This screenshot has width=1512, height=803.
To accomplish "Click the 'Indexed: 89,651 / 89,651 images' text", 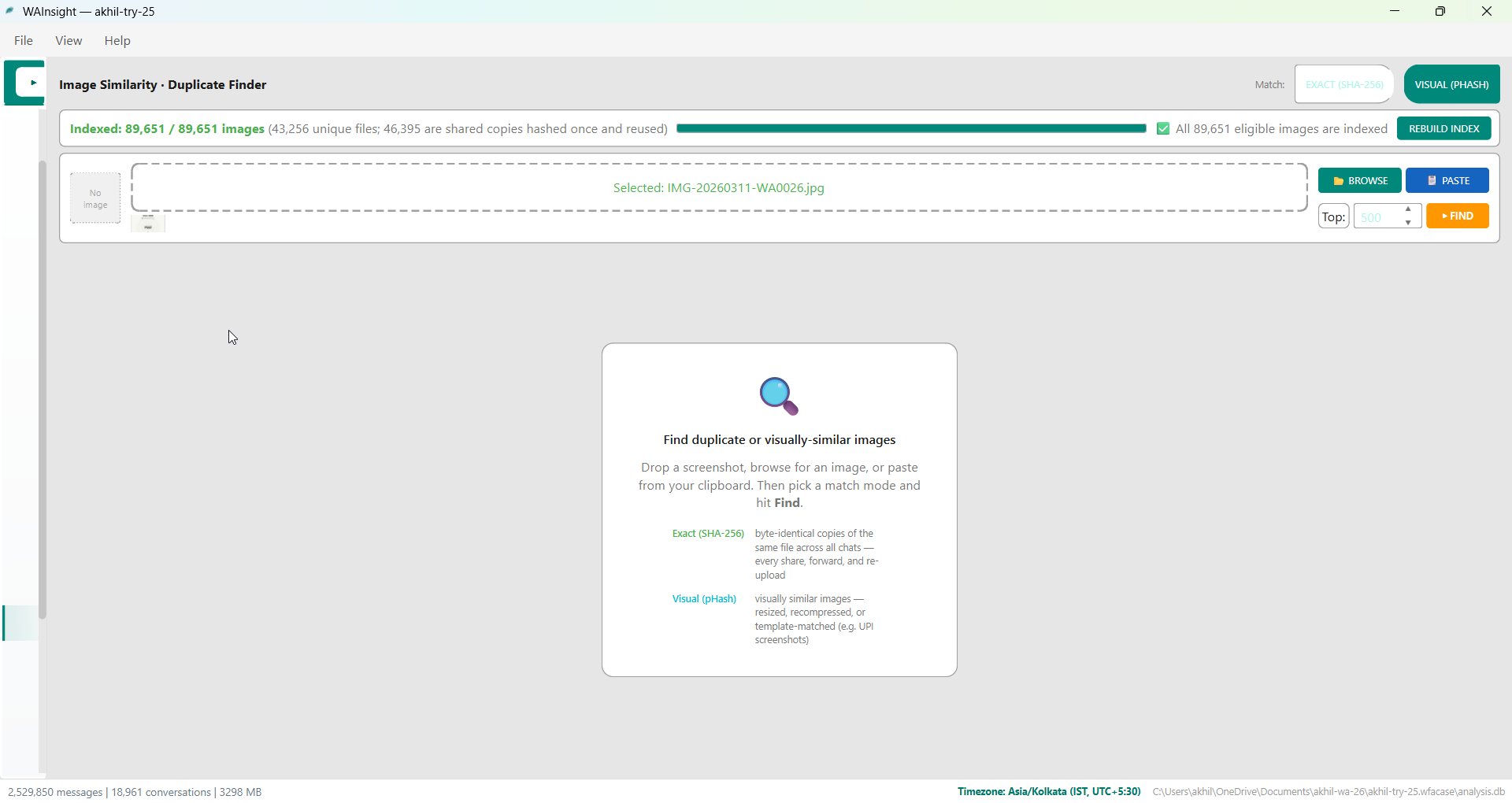I will tap(167, 128).
